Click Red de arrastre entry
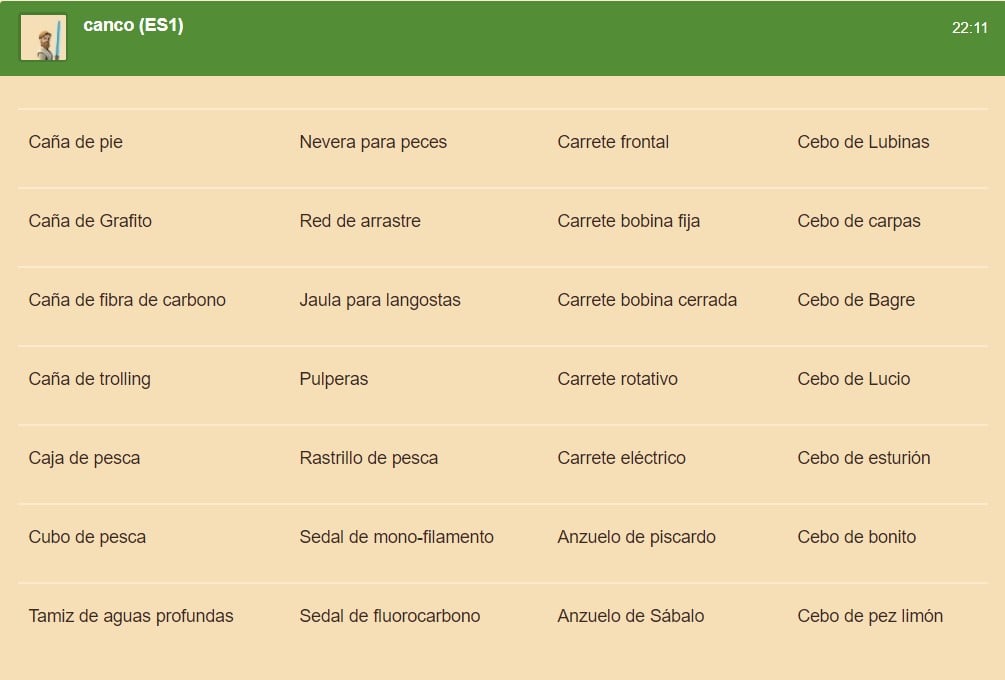This screenshot has width=1005, height=680. 360,220
